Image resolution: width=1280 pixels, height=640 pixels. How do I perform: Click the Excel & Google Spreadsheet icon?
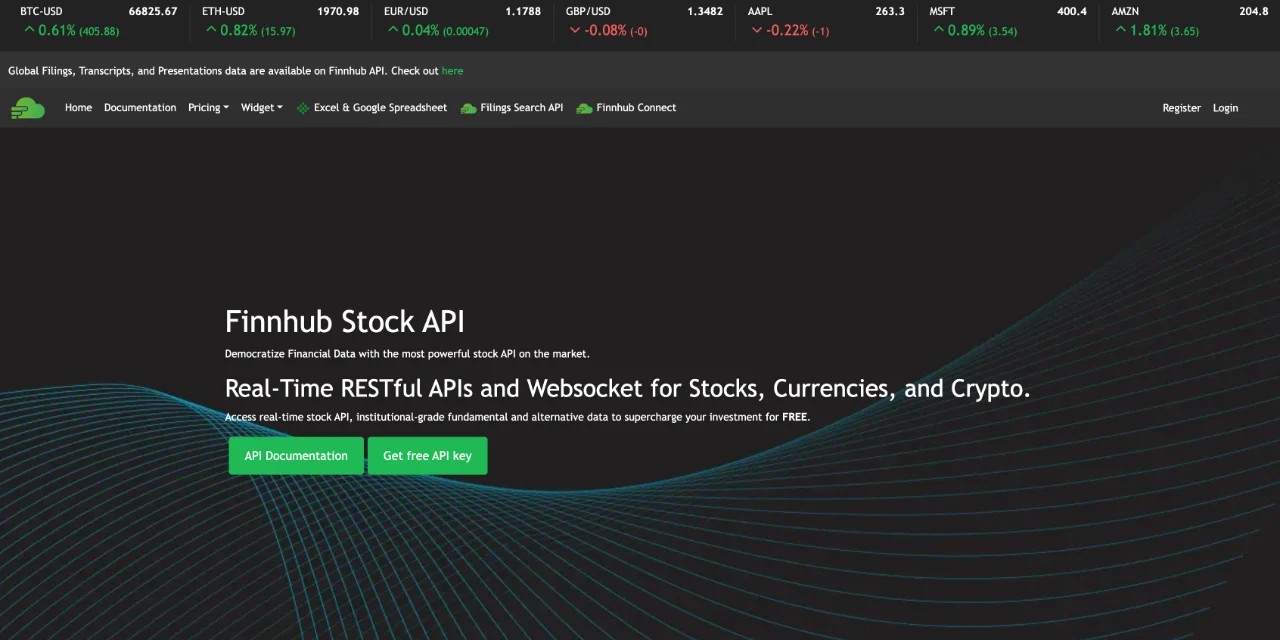[303, 108]
